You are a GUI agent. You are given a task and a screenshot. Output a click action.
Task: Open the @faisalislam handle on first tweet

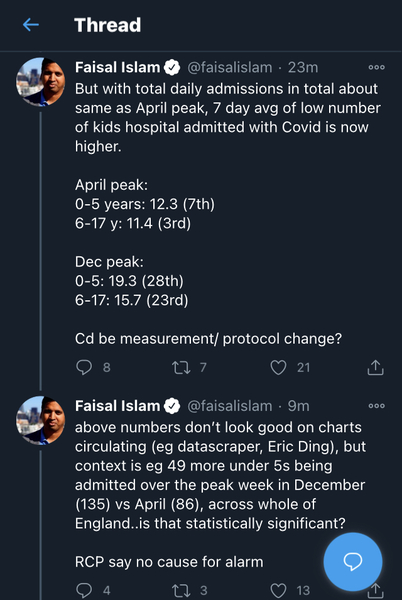click(x=229, y=67)
